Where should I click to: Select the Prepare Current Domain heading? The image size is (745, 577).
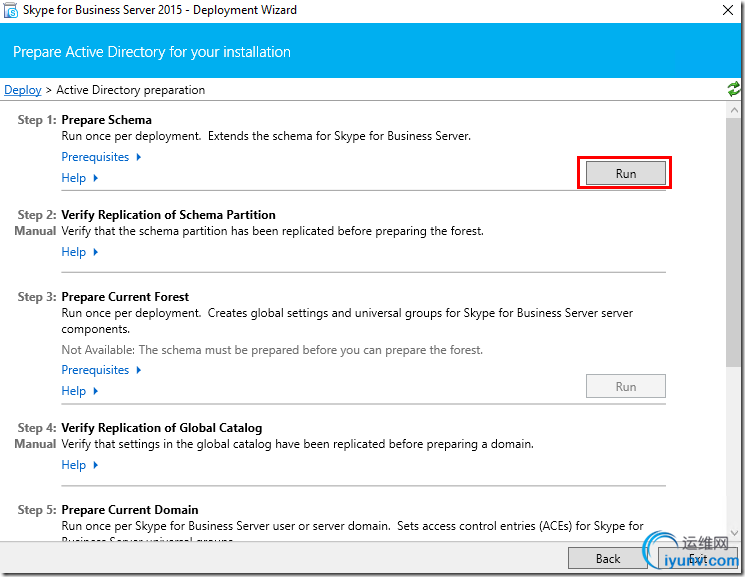pyautogui.click(x=130, y=510)
